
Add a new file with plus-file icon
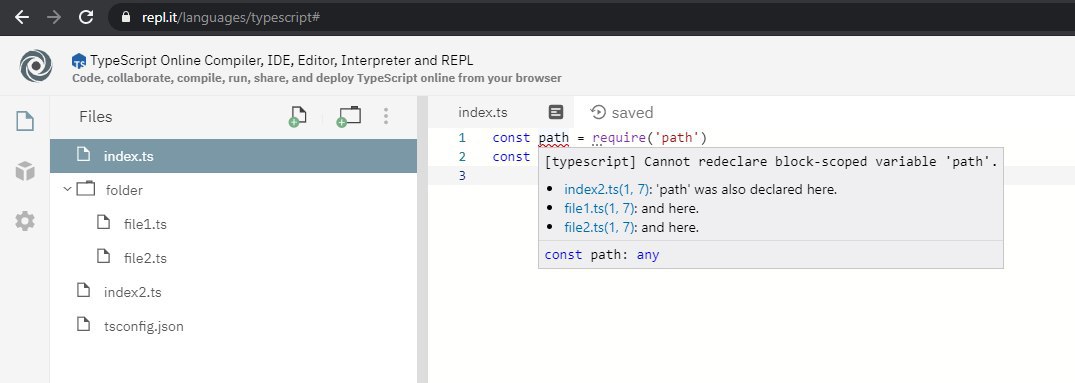[297, 116]
